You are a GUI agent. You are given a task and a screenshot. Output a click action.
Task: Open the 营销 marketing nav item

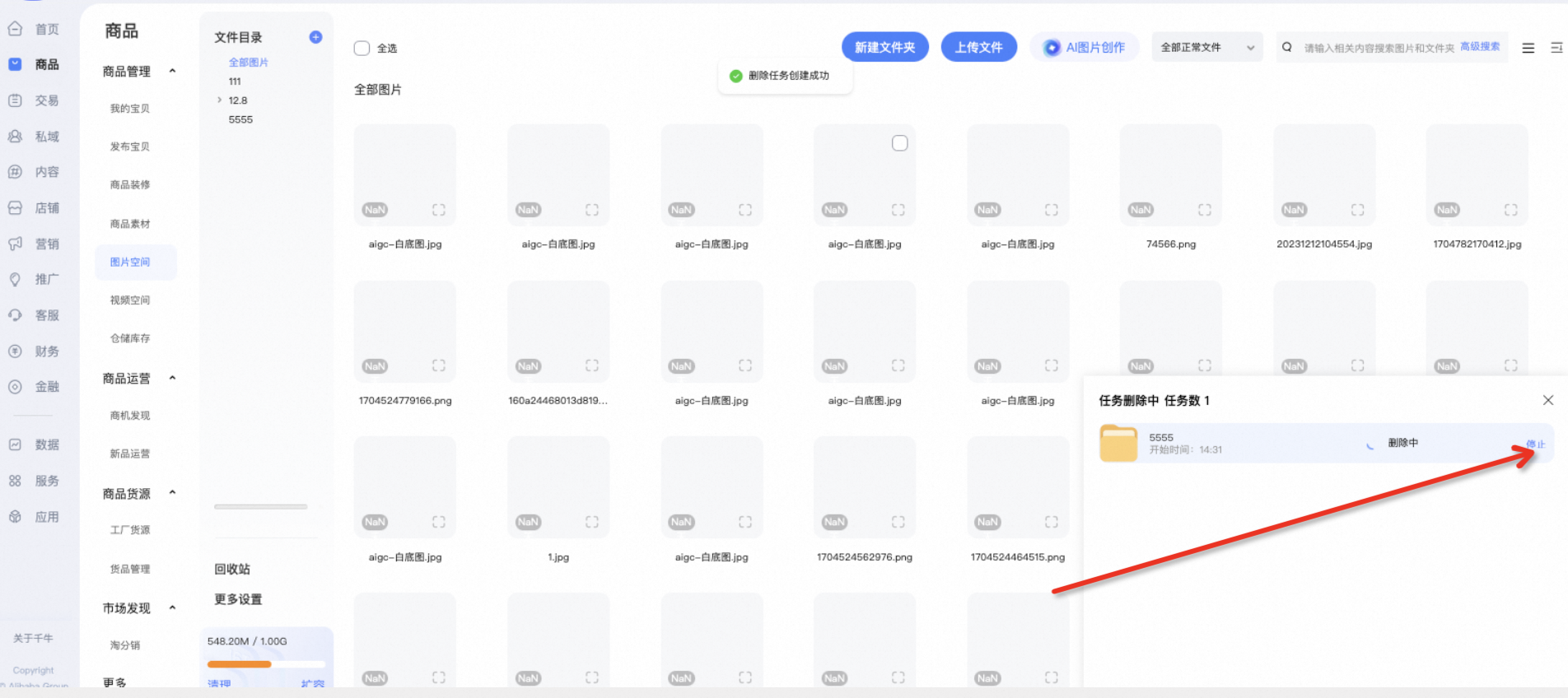pyautogui.click(x=34, y=244)
